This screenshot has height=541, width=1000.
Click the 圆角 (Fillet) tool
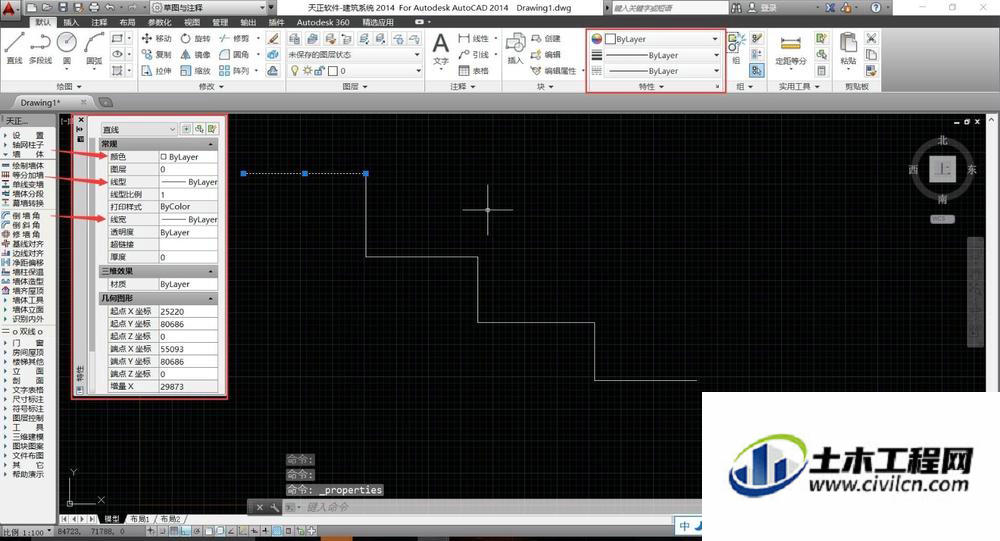[234, 54]
